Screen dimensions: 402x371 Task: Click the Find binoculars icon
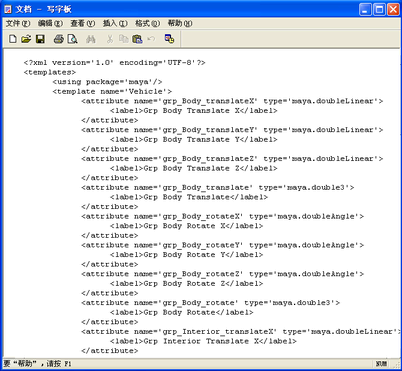tap(91, 39)
